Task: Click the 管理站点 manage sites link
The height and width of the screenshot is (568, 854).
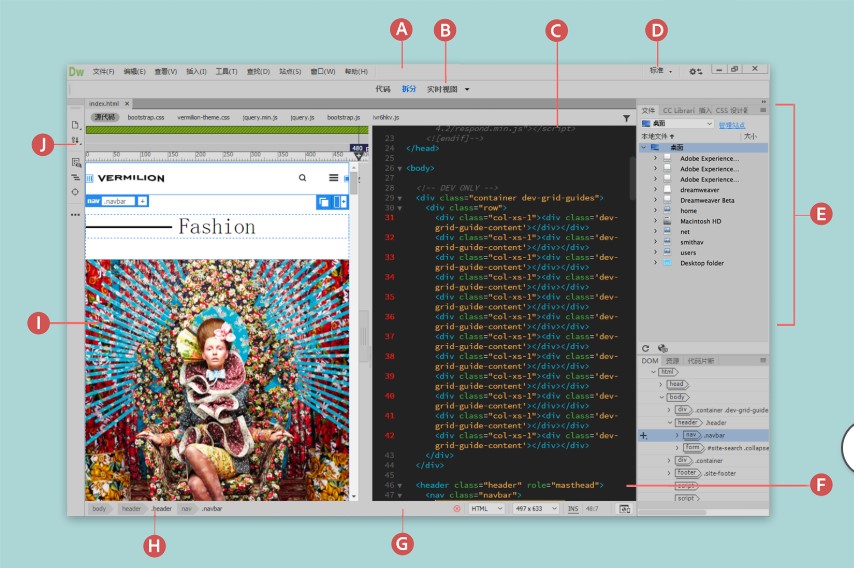Action: click(732, 124)
